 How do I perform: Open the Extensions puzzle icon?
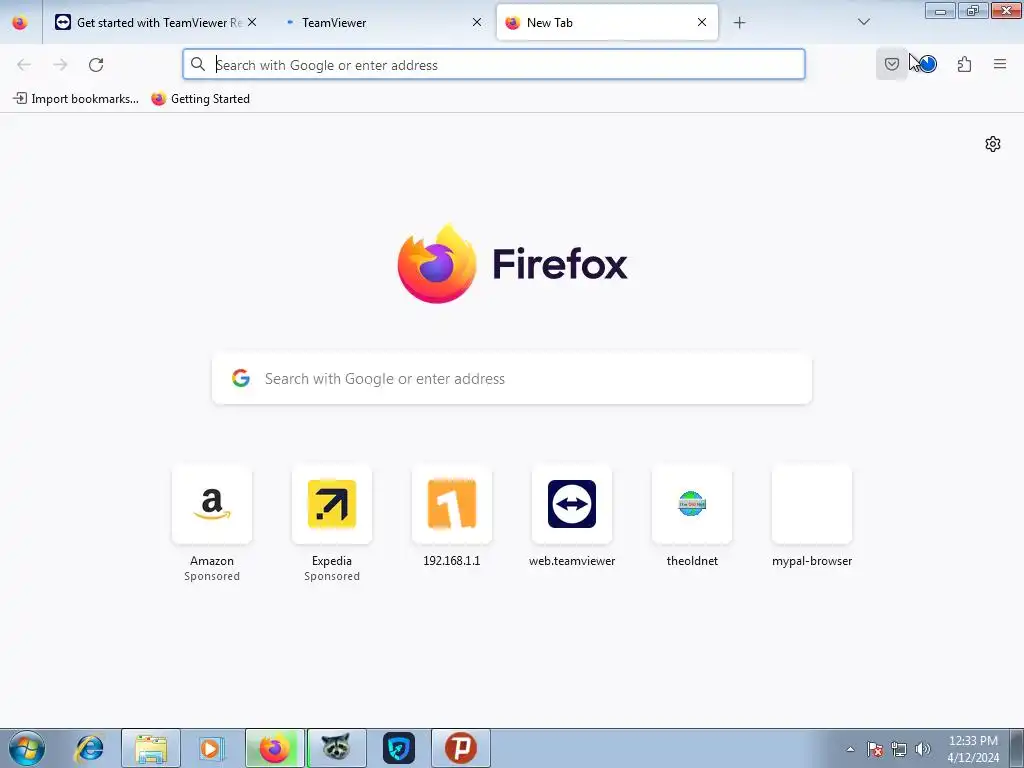pyautogui.click(x=964, y=64)
